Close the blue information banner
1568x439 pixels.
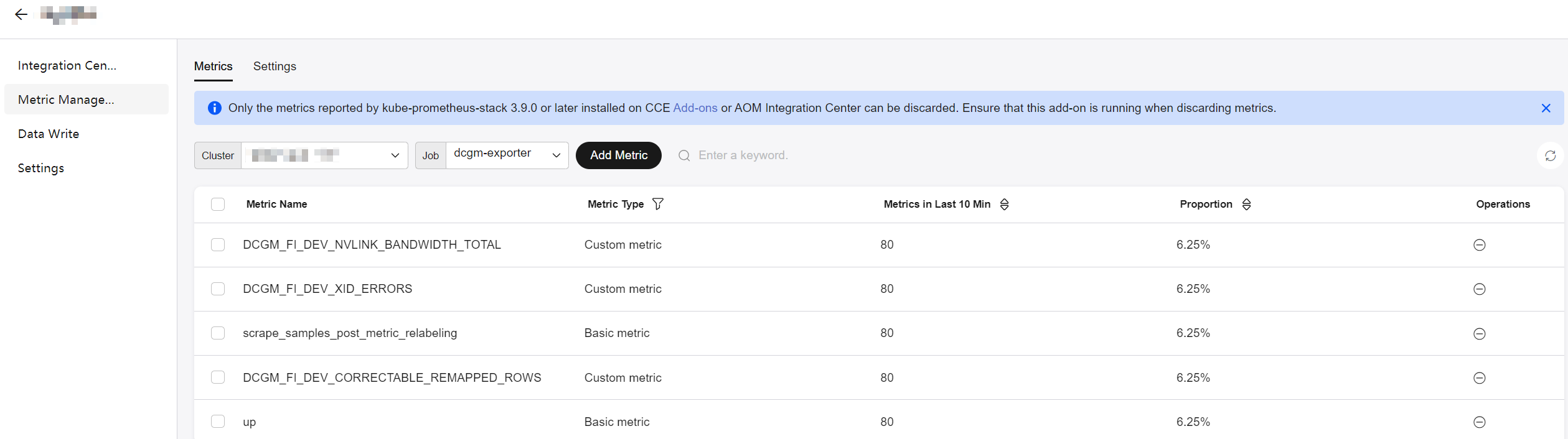(1546, 108)
